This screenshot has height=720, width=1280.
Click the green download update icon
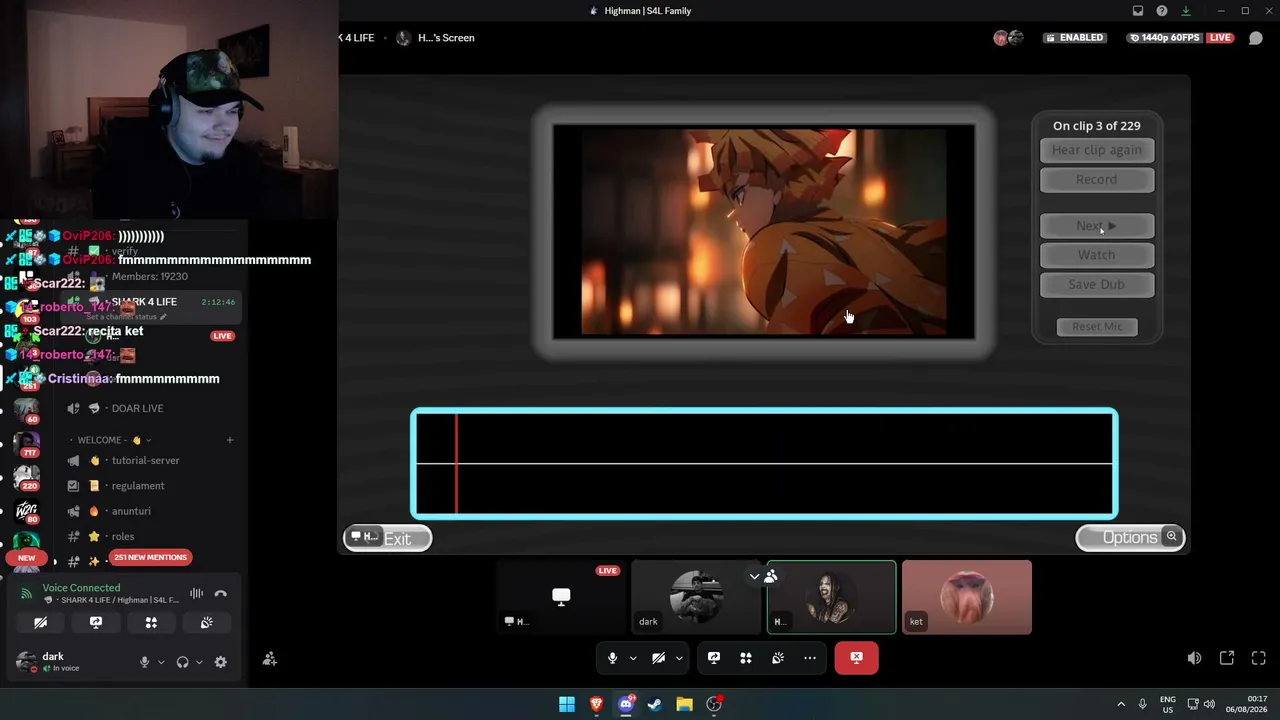pos(1186,11)
